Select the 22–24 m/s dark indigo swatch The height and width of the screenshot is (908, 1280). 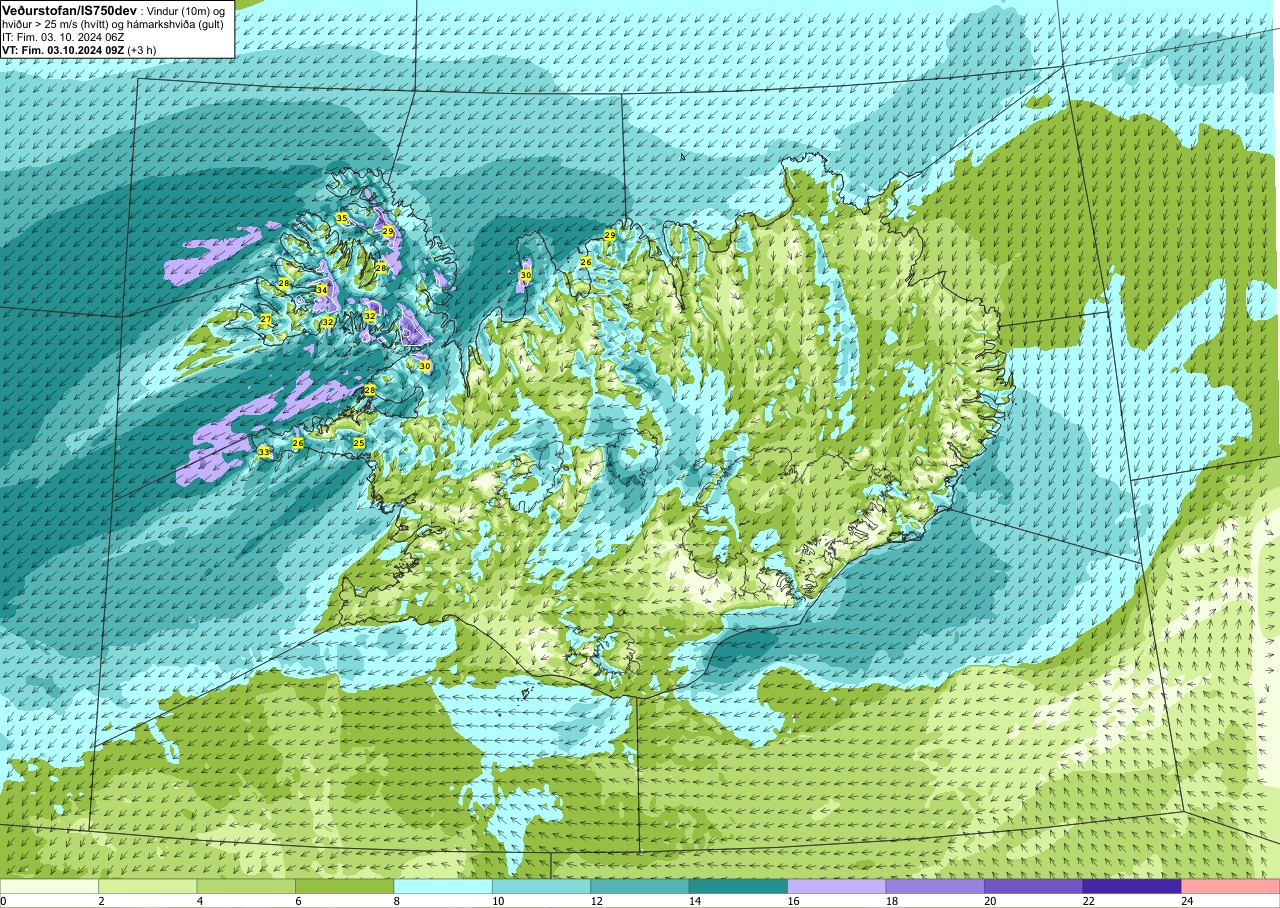(x=1132, y=886)
